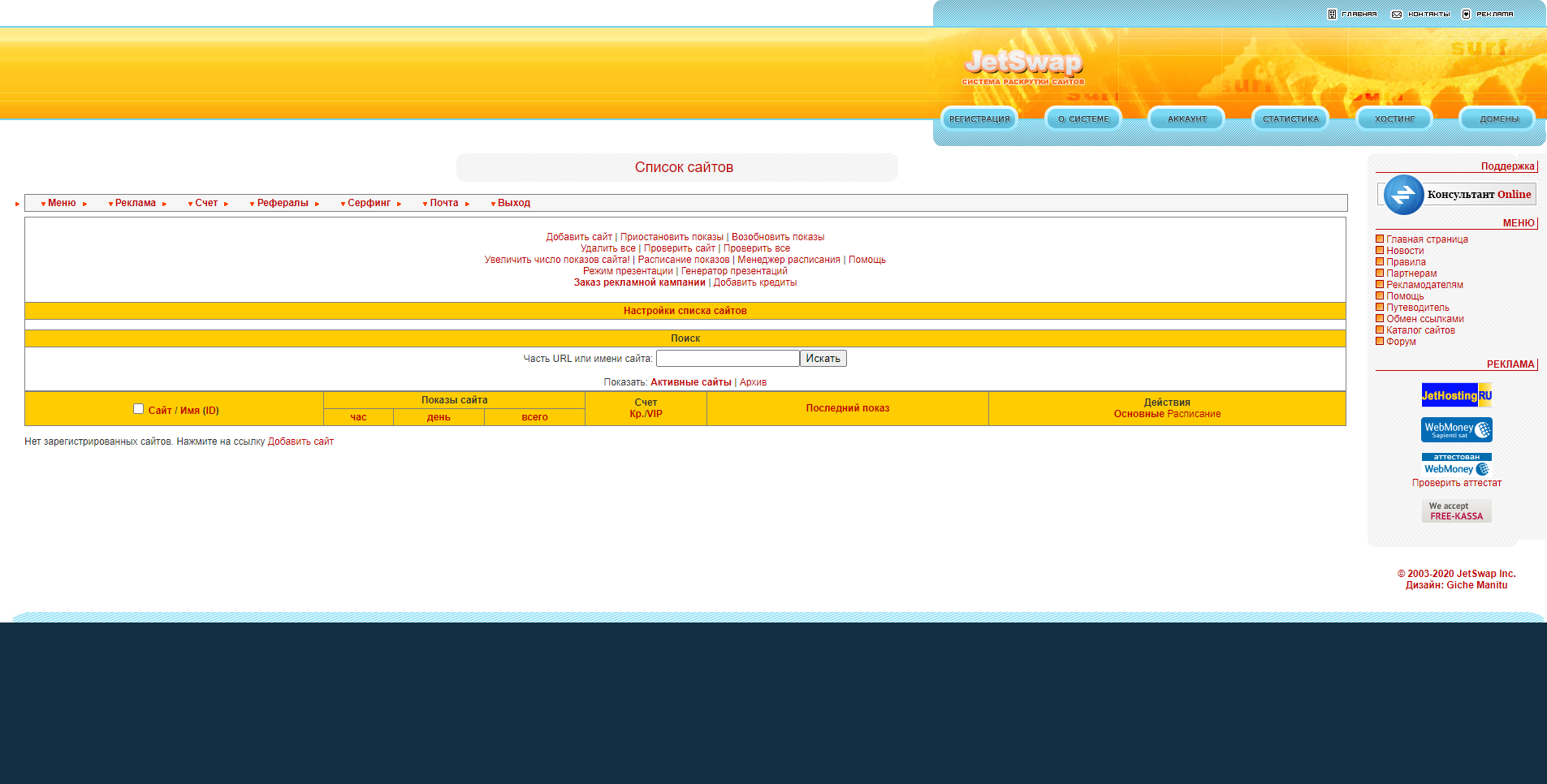Click Добавить сайт link below empty table
This screenshot has width=1547, height=784.
(300, 442)
